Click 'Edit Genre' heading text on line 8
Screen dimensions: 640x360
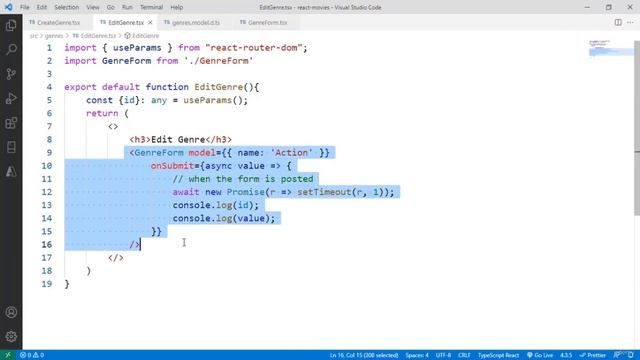tap(178, 140)
